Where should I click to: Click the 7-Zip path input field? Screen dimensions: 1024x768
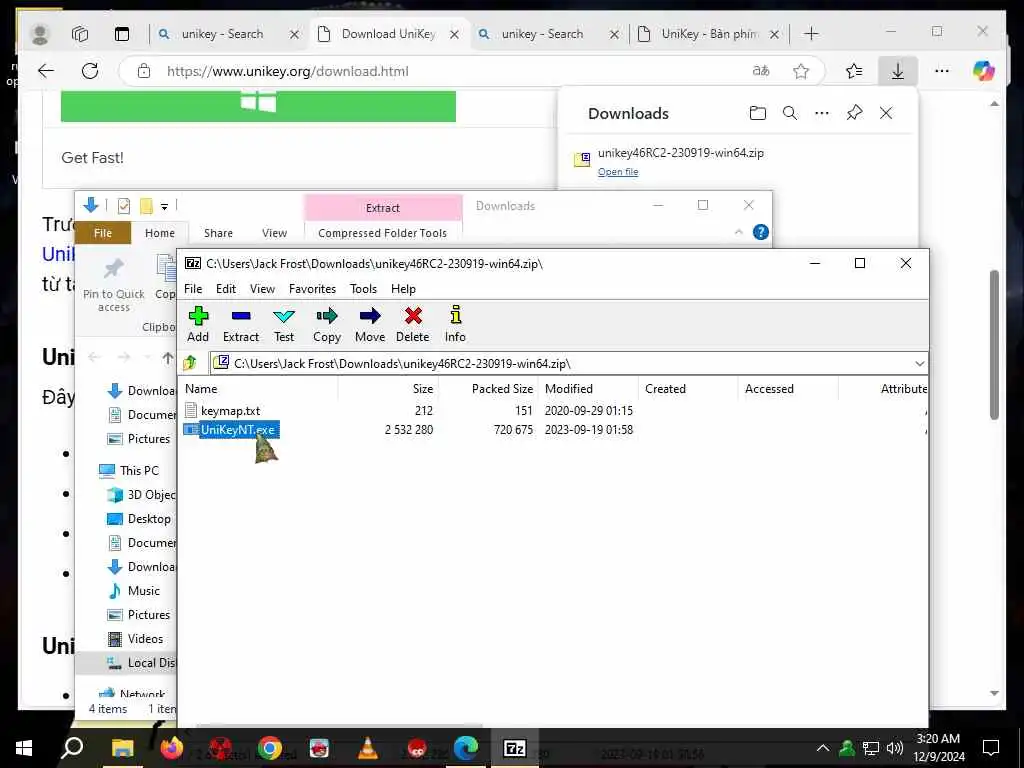(x=568, y=363)
